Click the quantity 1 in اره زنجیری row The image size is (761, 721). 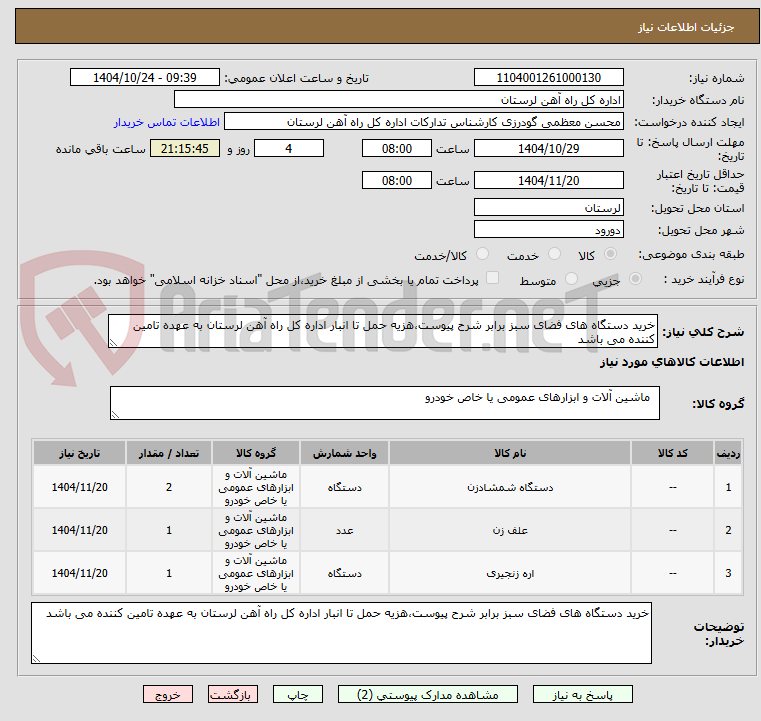[x=169, y=574]
